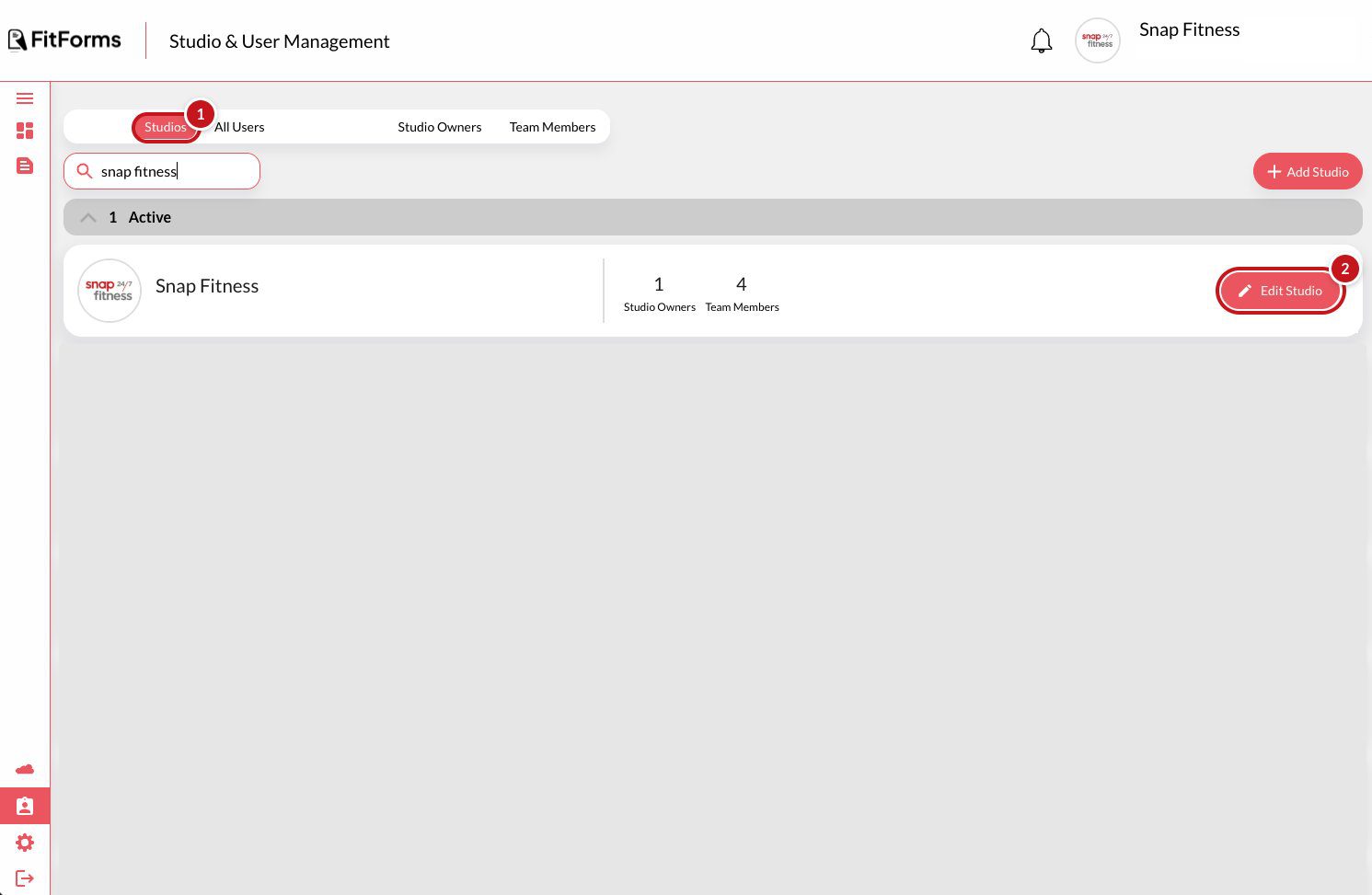Switch to the Studio Owners tab
Viewport: 1372px width, 895px height.
440,127
